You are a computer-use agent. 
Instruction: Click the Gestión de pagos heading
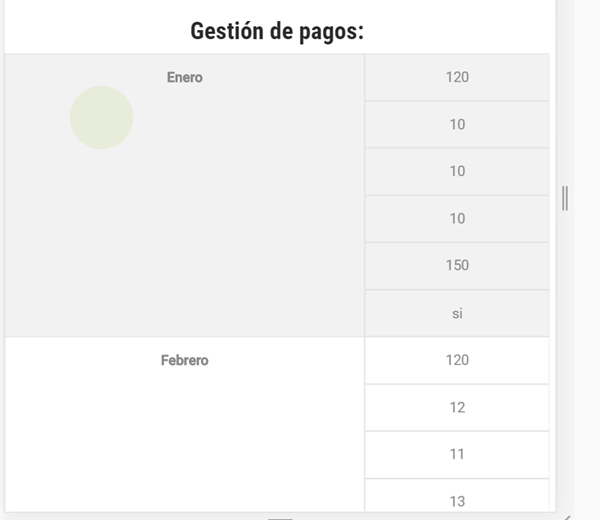(x=277, y=31)
